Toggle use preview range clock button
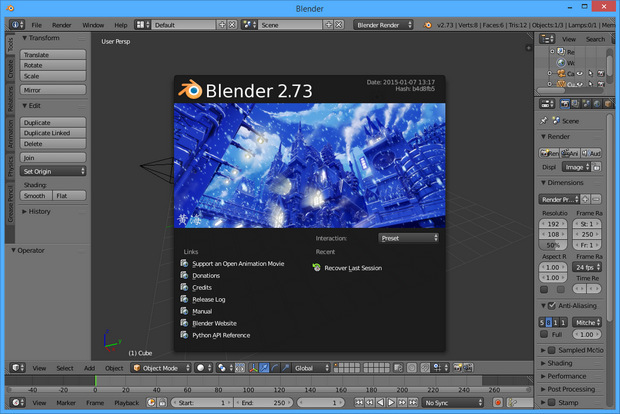Screen dimensions: 620x414 click(151, 403)
